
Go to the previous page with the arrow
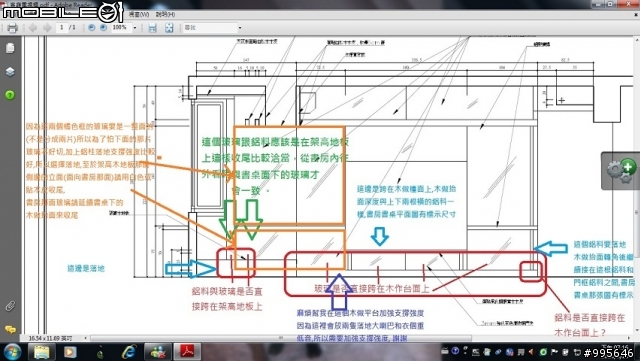tap(33, 28)
